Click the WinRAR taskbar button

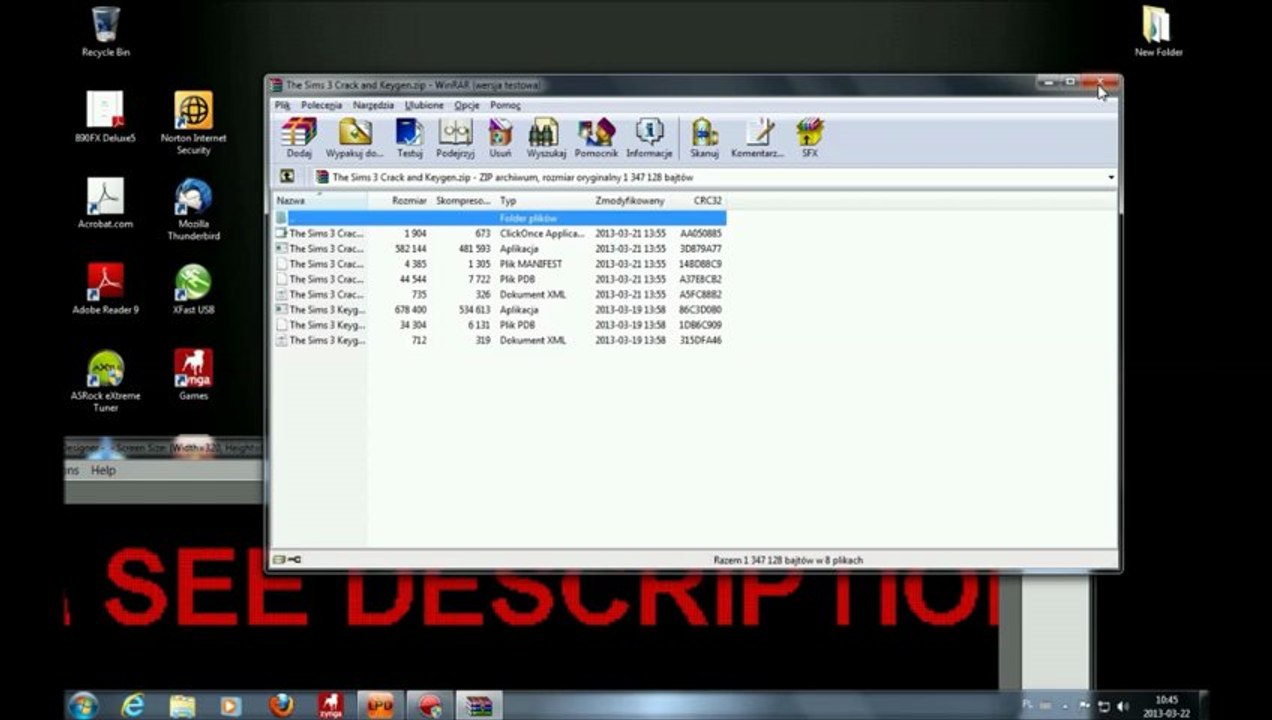click(479, 705)
